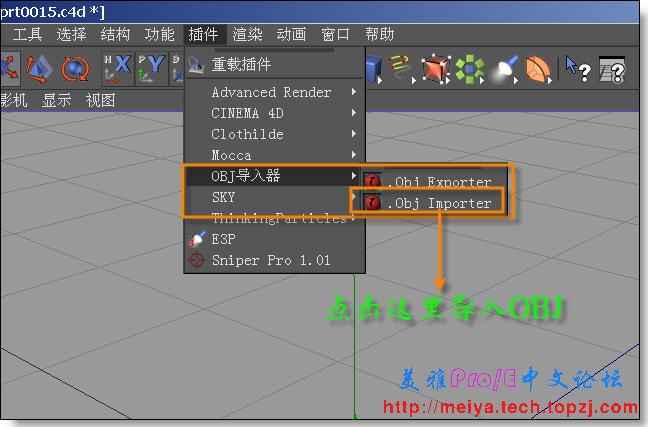This screenshot has width=648, height=427.
Task: Toggle the Y axis lock
Action: click(151, 68)
